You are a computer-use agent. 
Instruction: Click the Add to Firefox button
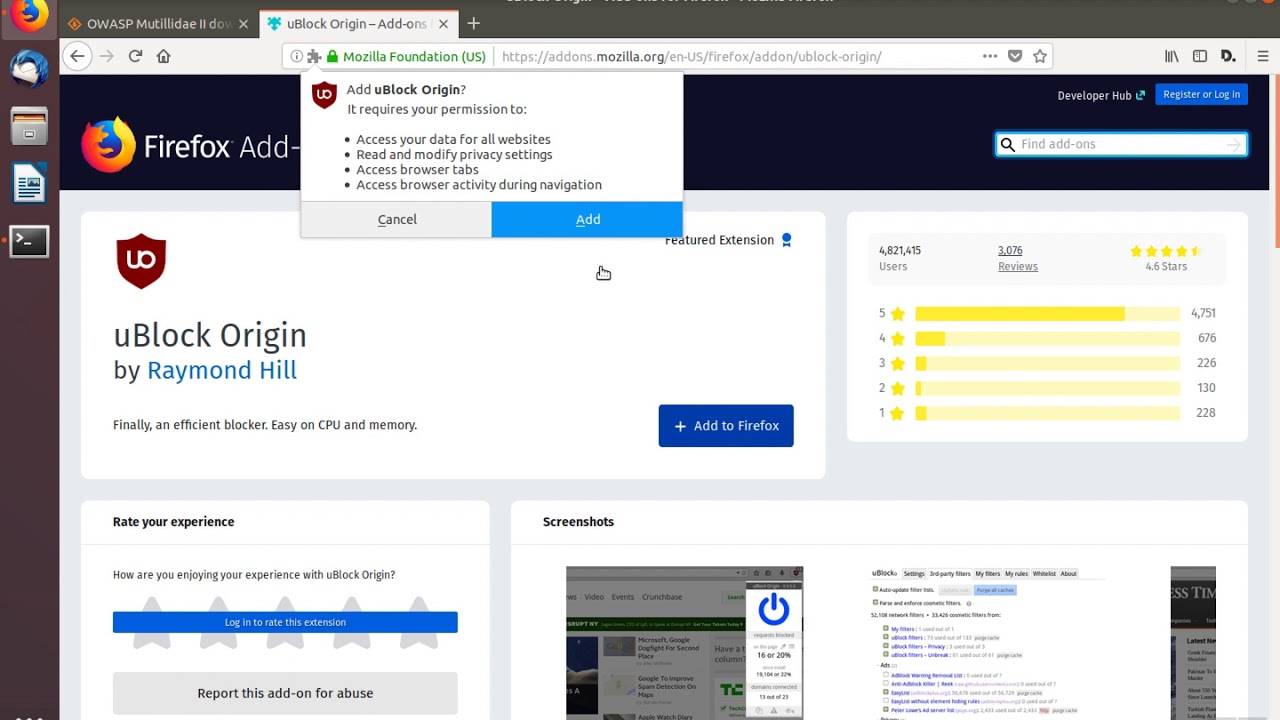tap(726, 426)
